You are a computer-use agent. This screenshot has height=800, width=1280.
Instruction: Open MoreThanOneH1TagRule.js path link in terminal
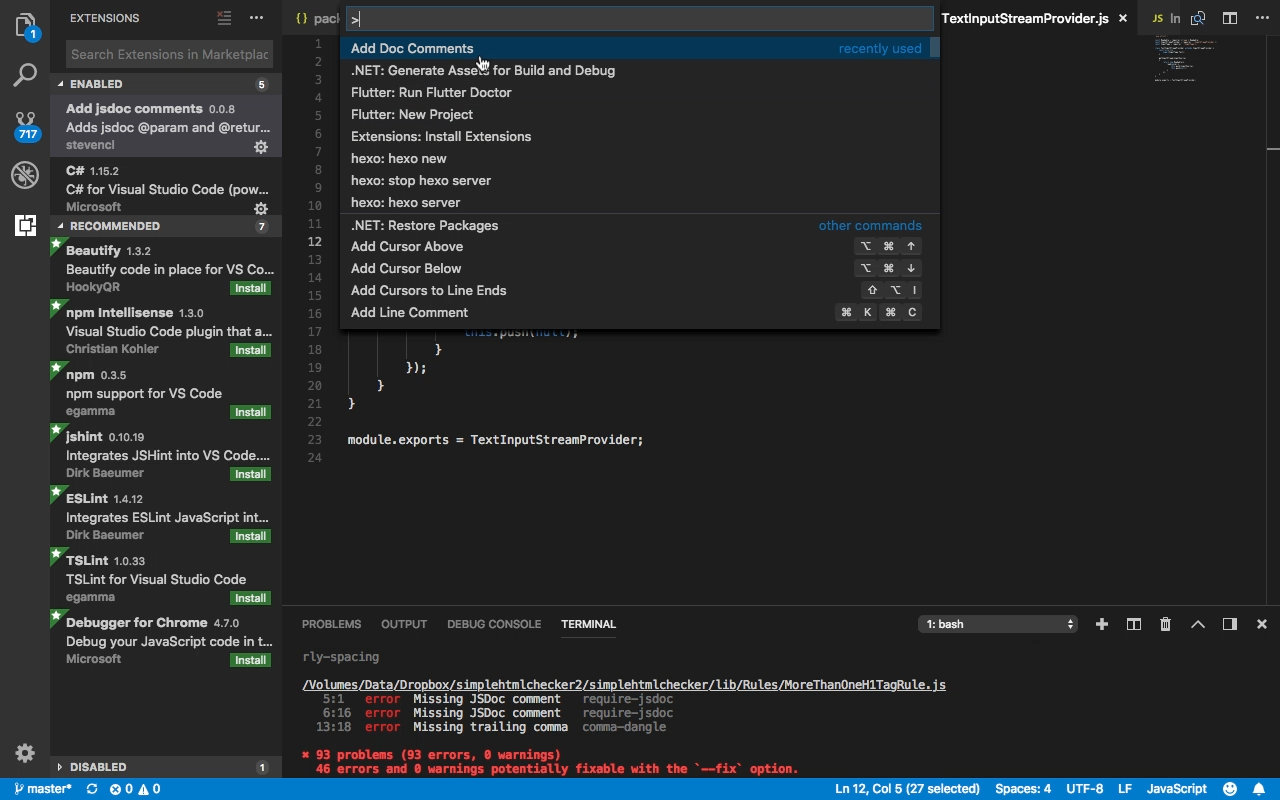[624, 685]
